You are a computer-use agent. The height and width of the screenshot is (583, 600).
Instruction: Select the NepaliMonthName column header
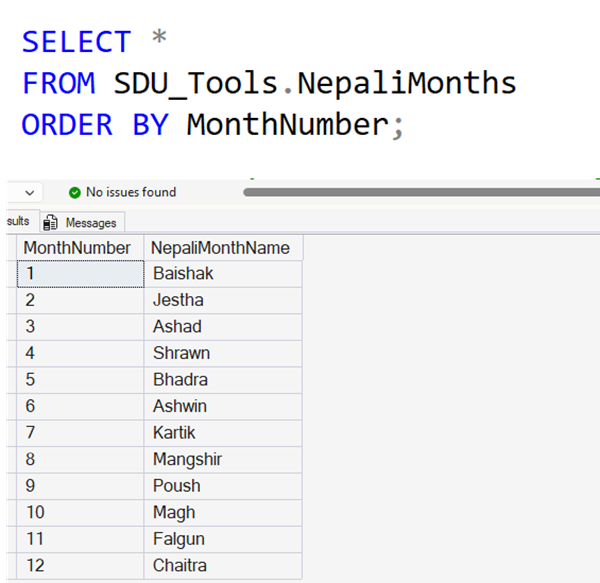pyautogui.click(x=223, y=248)
